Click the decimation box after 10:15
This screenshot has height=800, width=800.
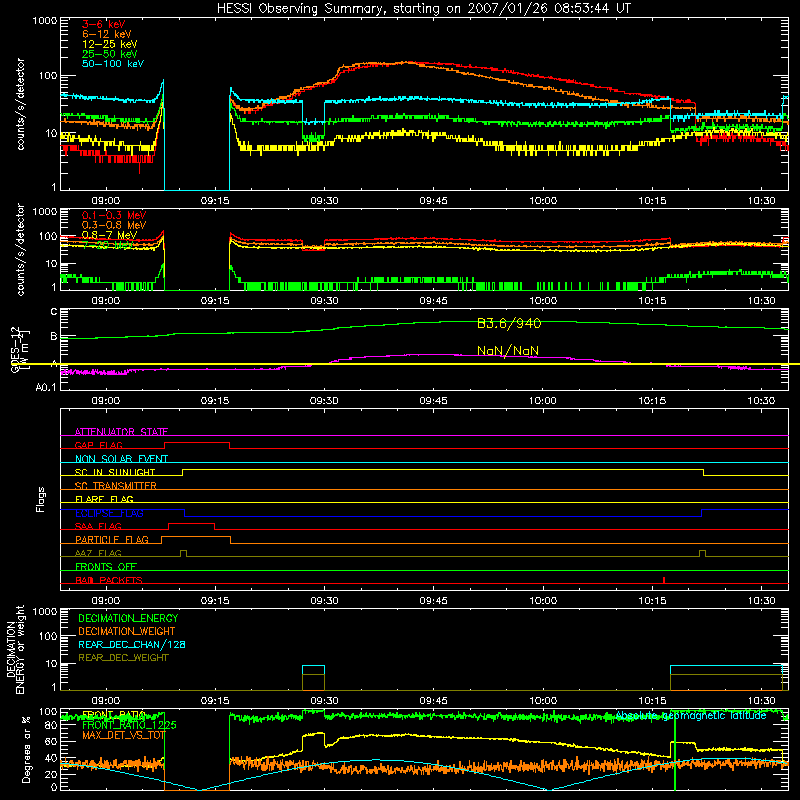pos(726,678)
